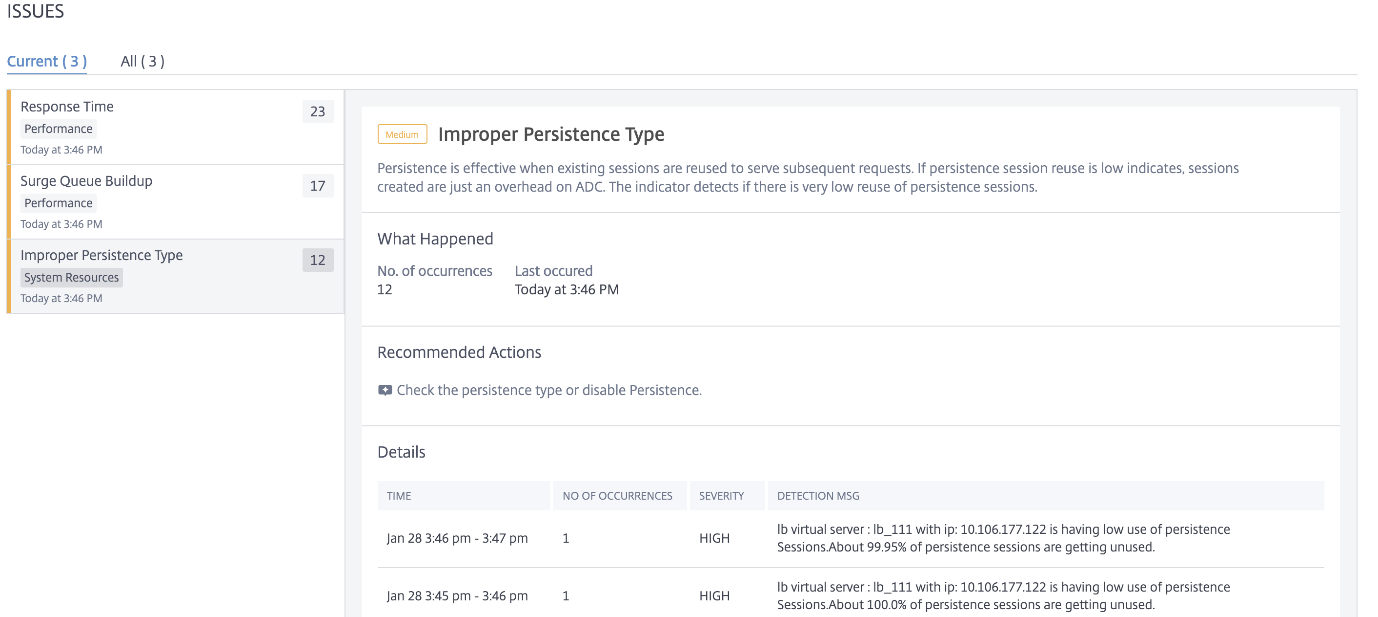
Task: Click the Improper Persistence Type heading
Action: point(551,134)
